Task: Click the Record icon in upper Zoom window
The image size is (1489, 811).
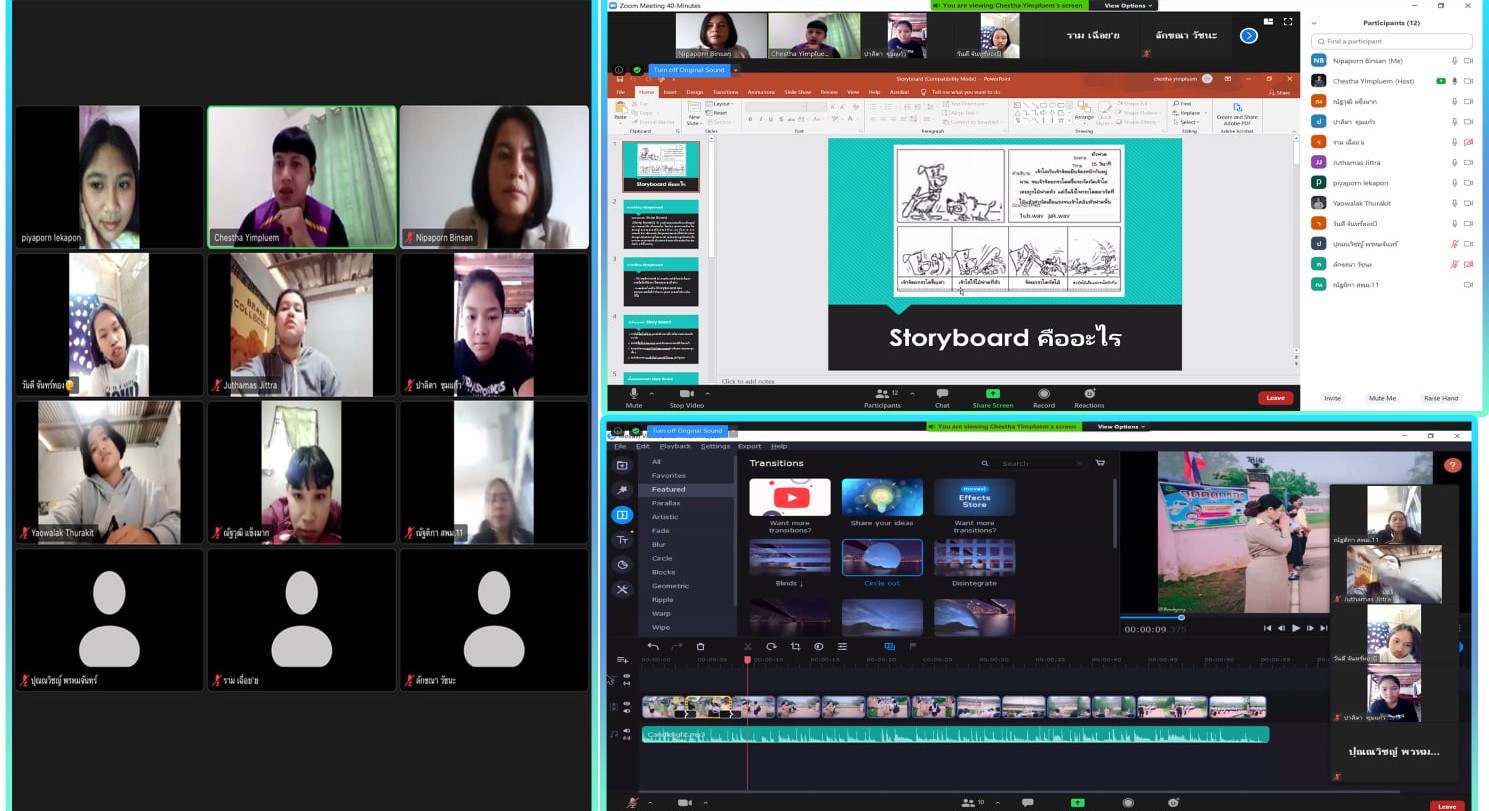Action: [1043, 394]
